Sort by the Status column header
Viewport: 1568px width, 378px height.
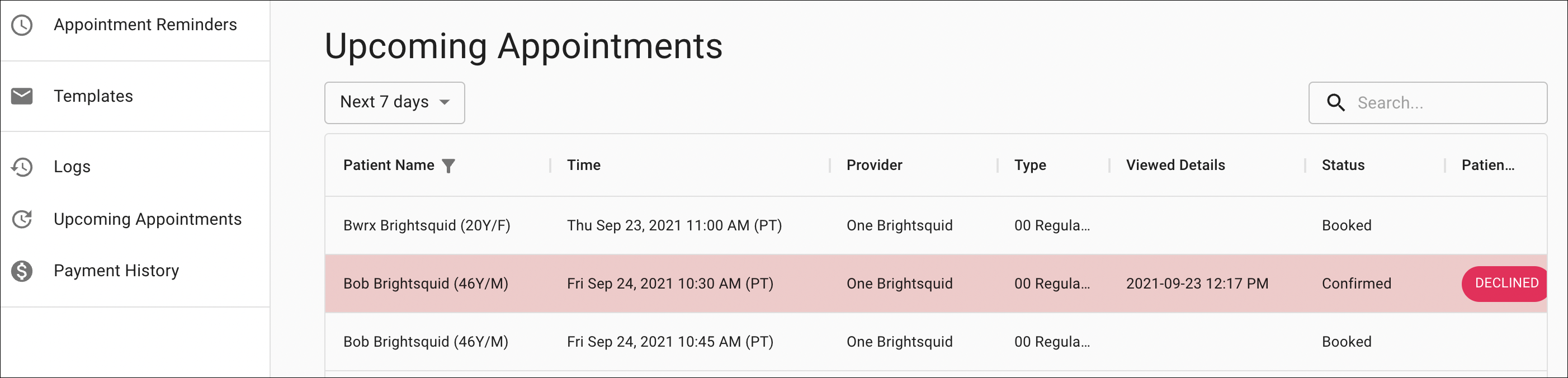pos(1343,165)
